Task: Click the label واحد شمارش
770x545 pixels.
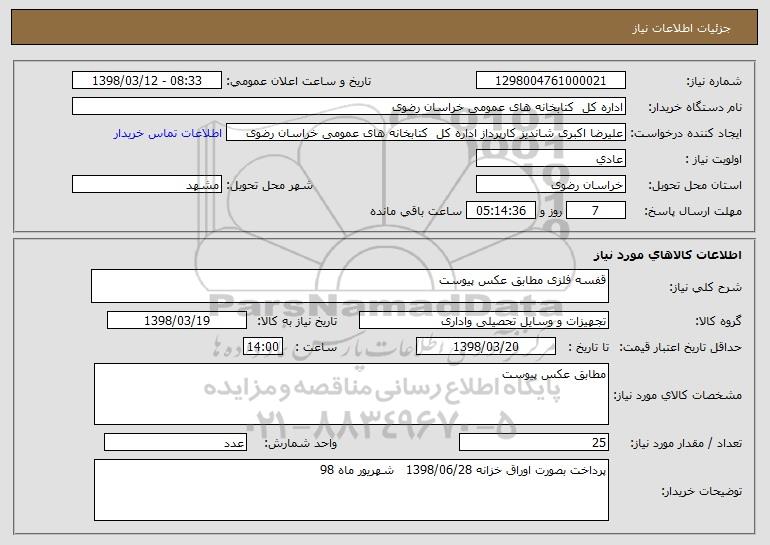Action: pyautogui.click(x=301, y=443)
